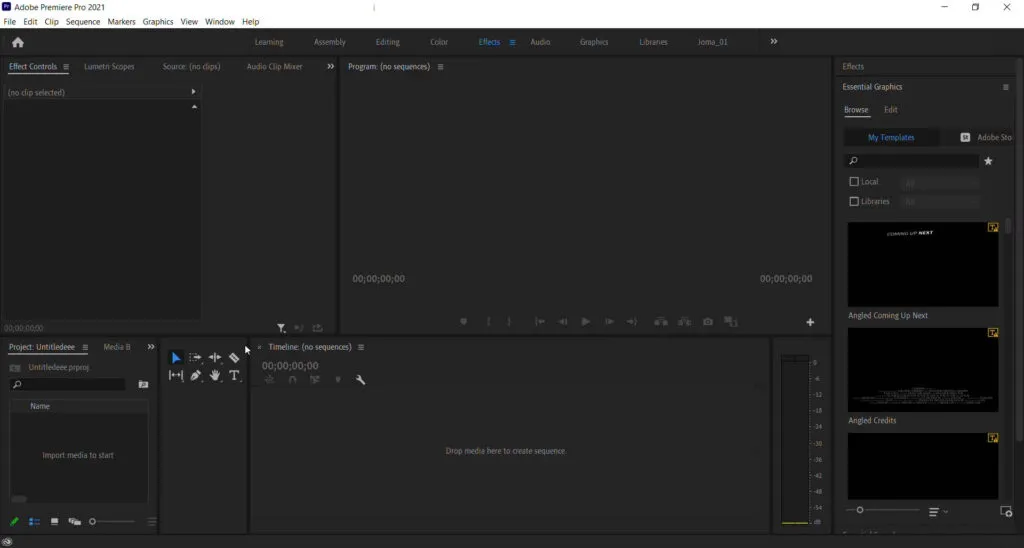1024x548 pixels.
Task: Select the Razor tool
Action: point(234,358)
